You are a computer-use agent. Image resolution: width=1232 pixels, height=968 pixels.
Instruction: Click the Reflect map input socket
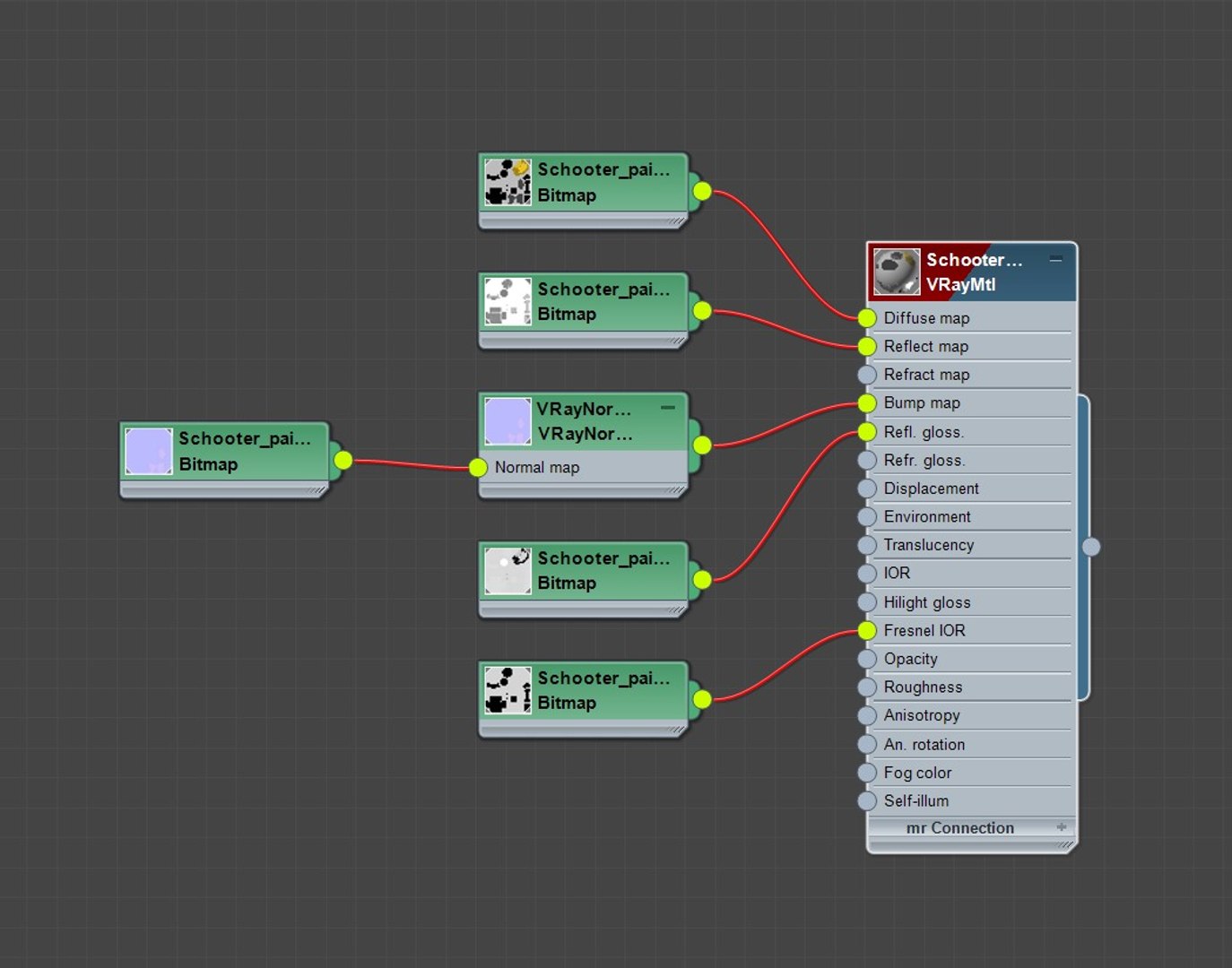(x=866, y=347)
